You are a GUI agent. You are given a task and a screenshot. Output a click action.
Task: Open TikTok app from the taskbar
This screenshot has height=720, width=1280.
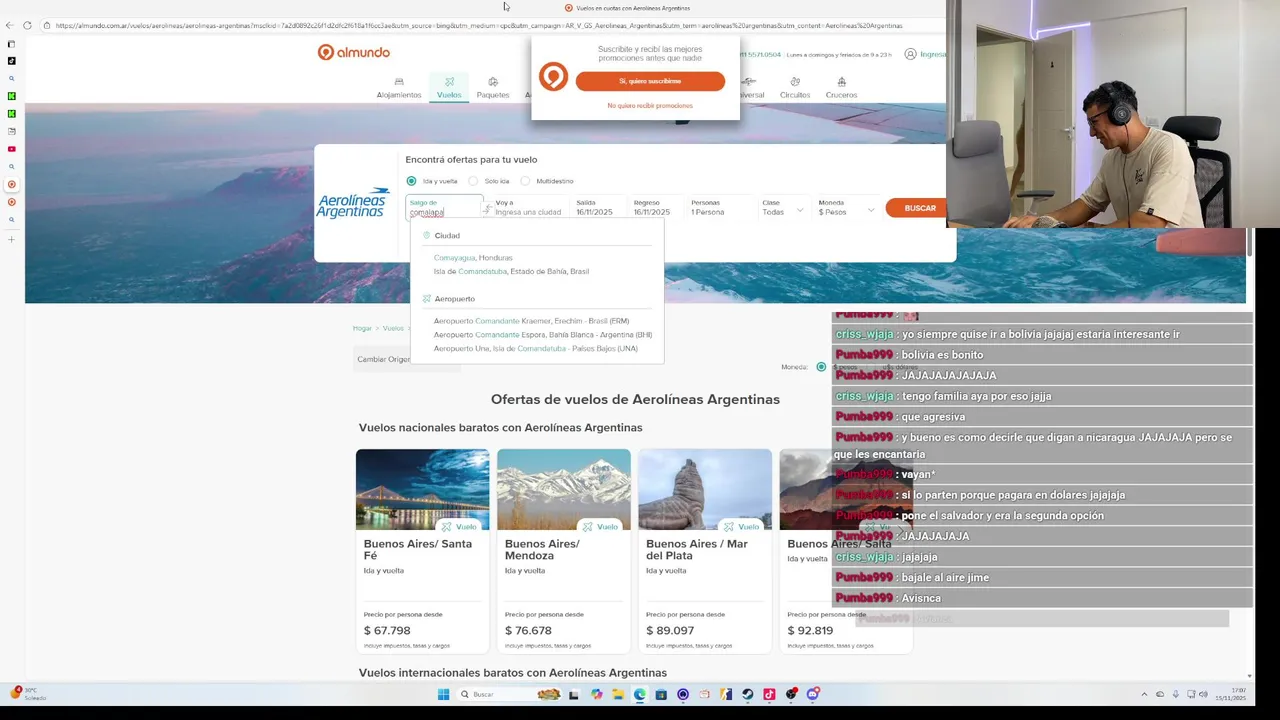[769, 694]
